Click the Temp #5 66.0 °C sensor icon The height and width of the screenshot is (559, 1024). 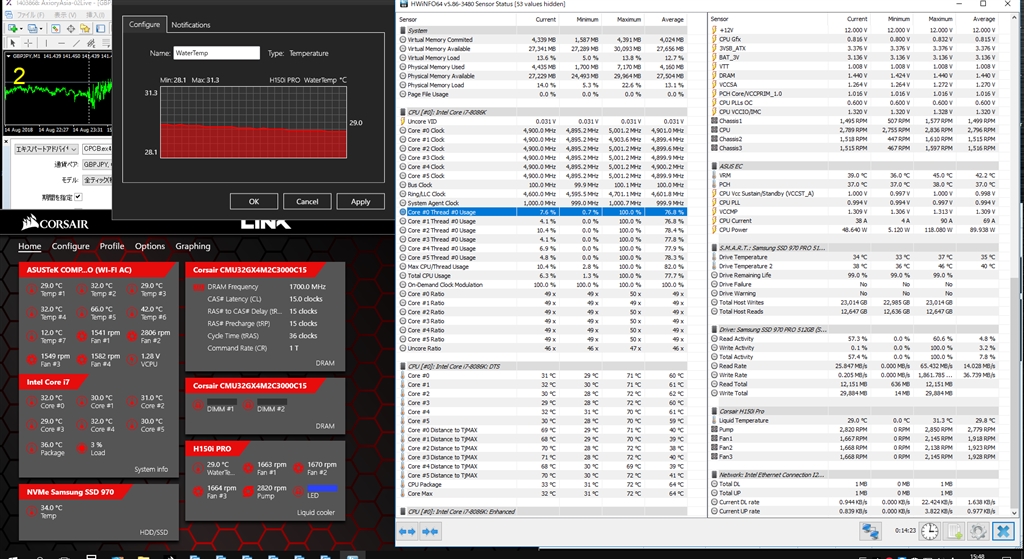point(82,313)
